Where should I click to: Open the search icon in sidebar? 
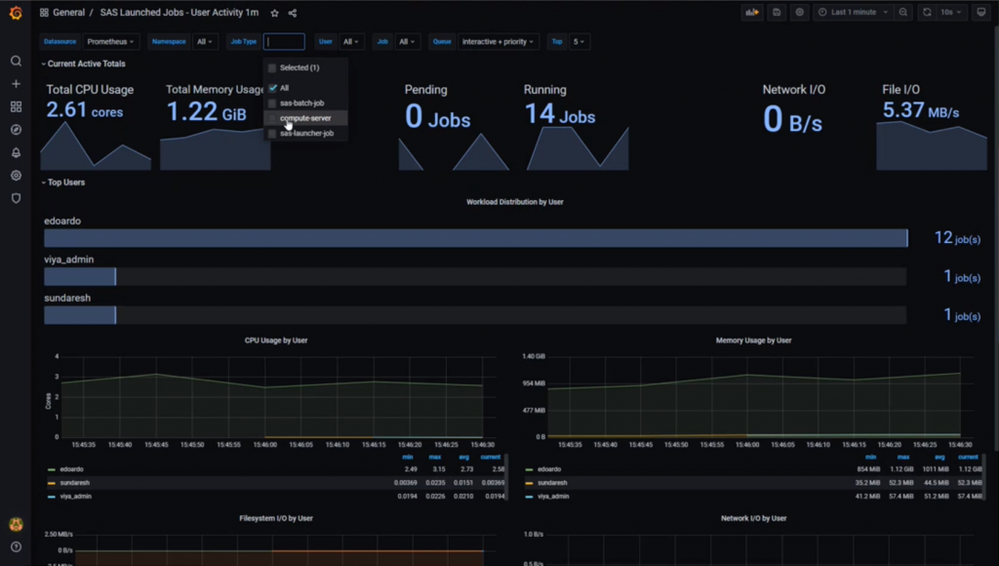pyautogui.click(x=16, y=61)
